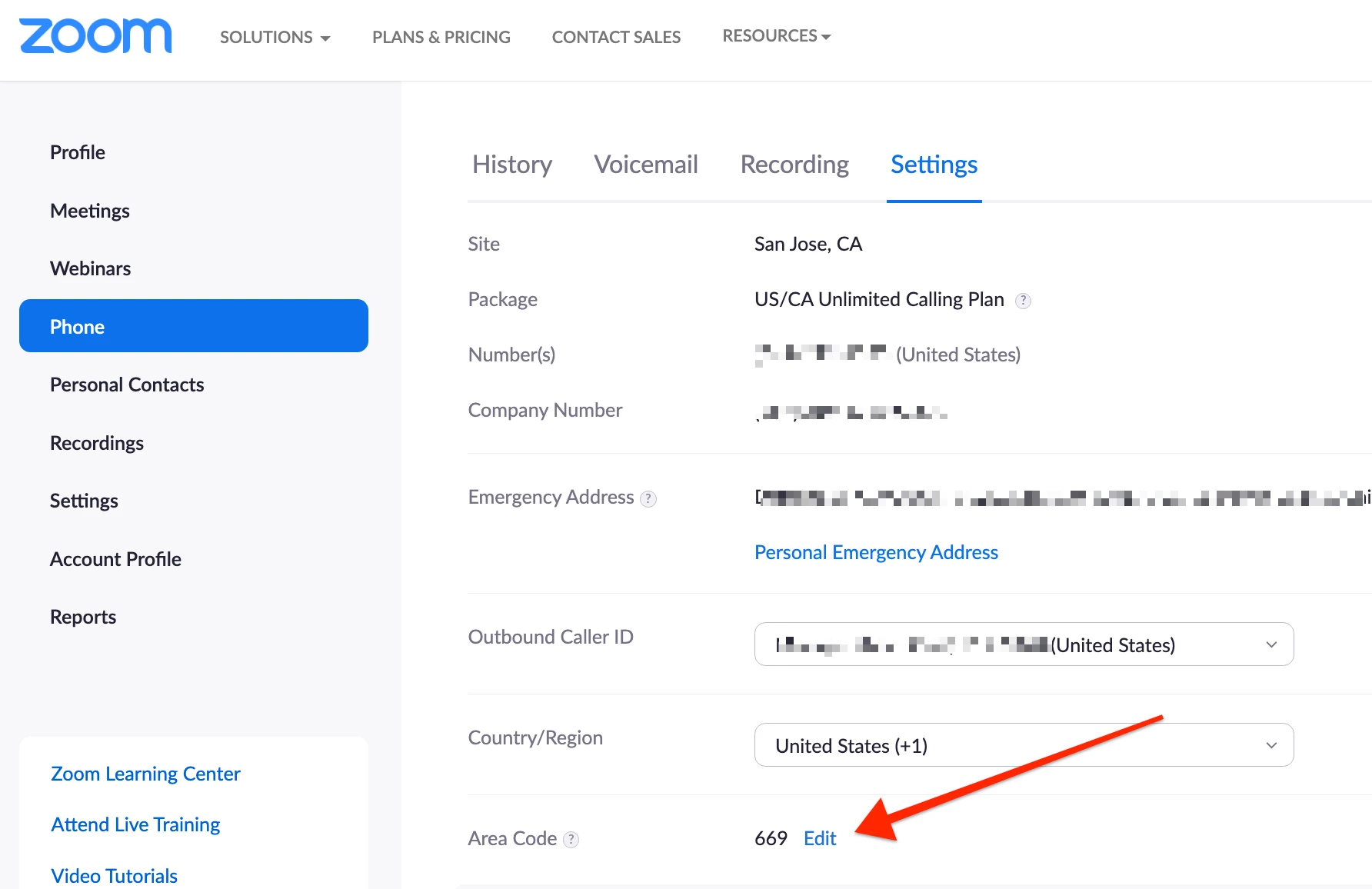Image resolution: width=1372 pixels, height=889 pixels.
Task: Open Recordings in the sidebar
Action: tap(97, 443)
